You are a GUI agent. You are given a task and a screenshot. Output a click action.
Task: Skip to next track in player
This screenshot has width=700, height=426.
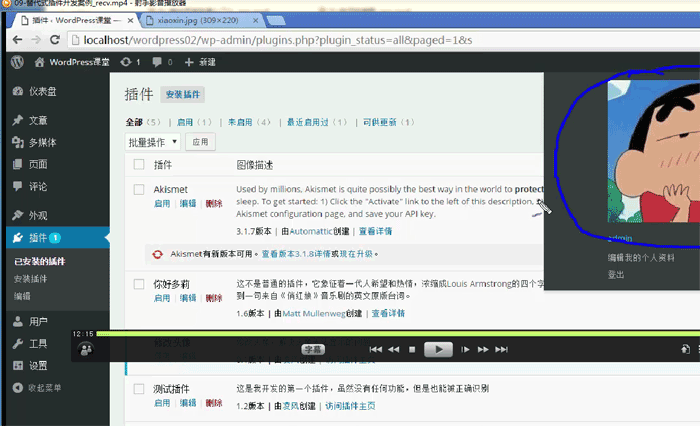[501, 350]
